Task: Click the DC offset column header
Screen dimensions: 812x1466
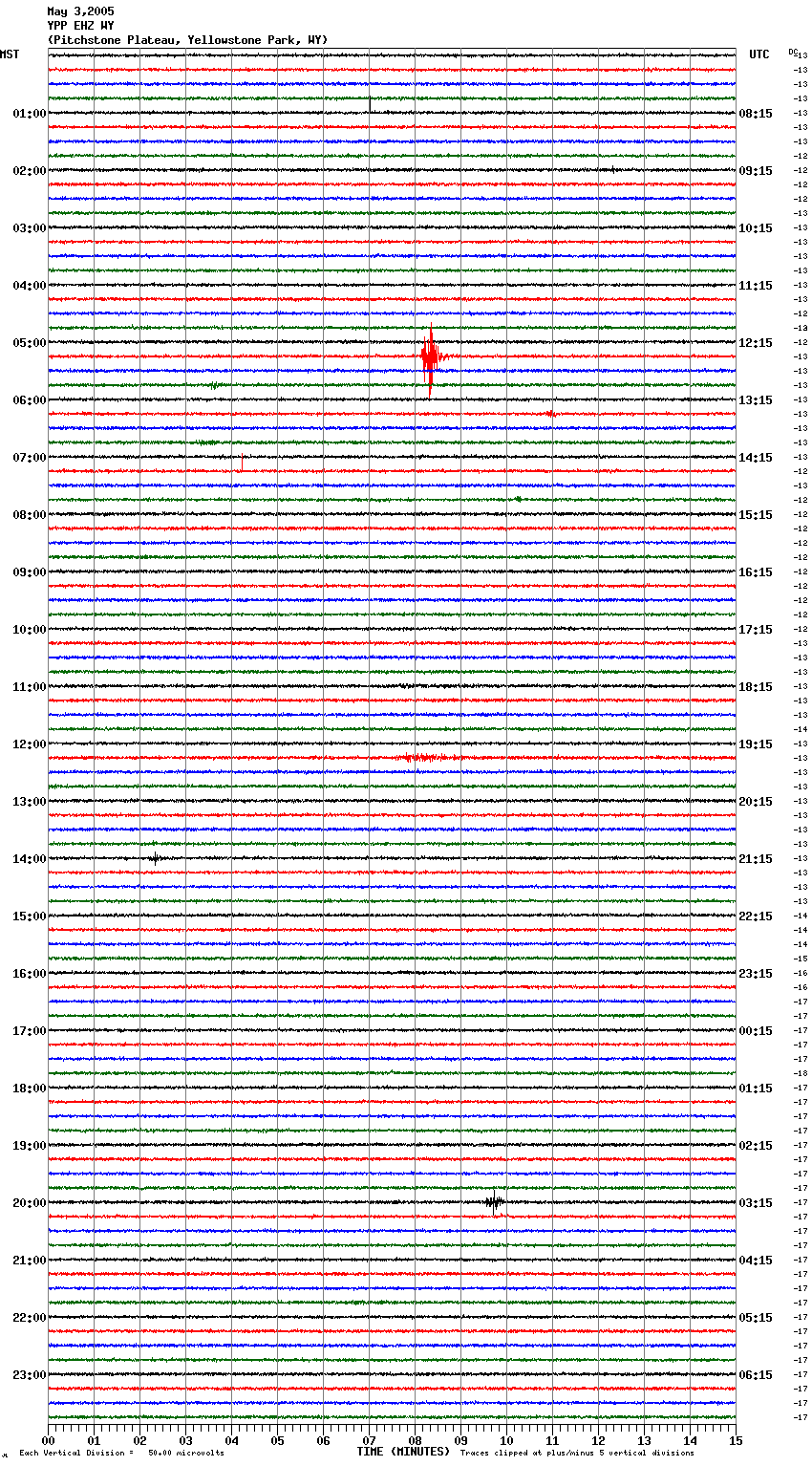Action: point(793,52)
